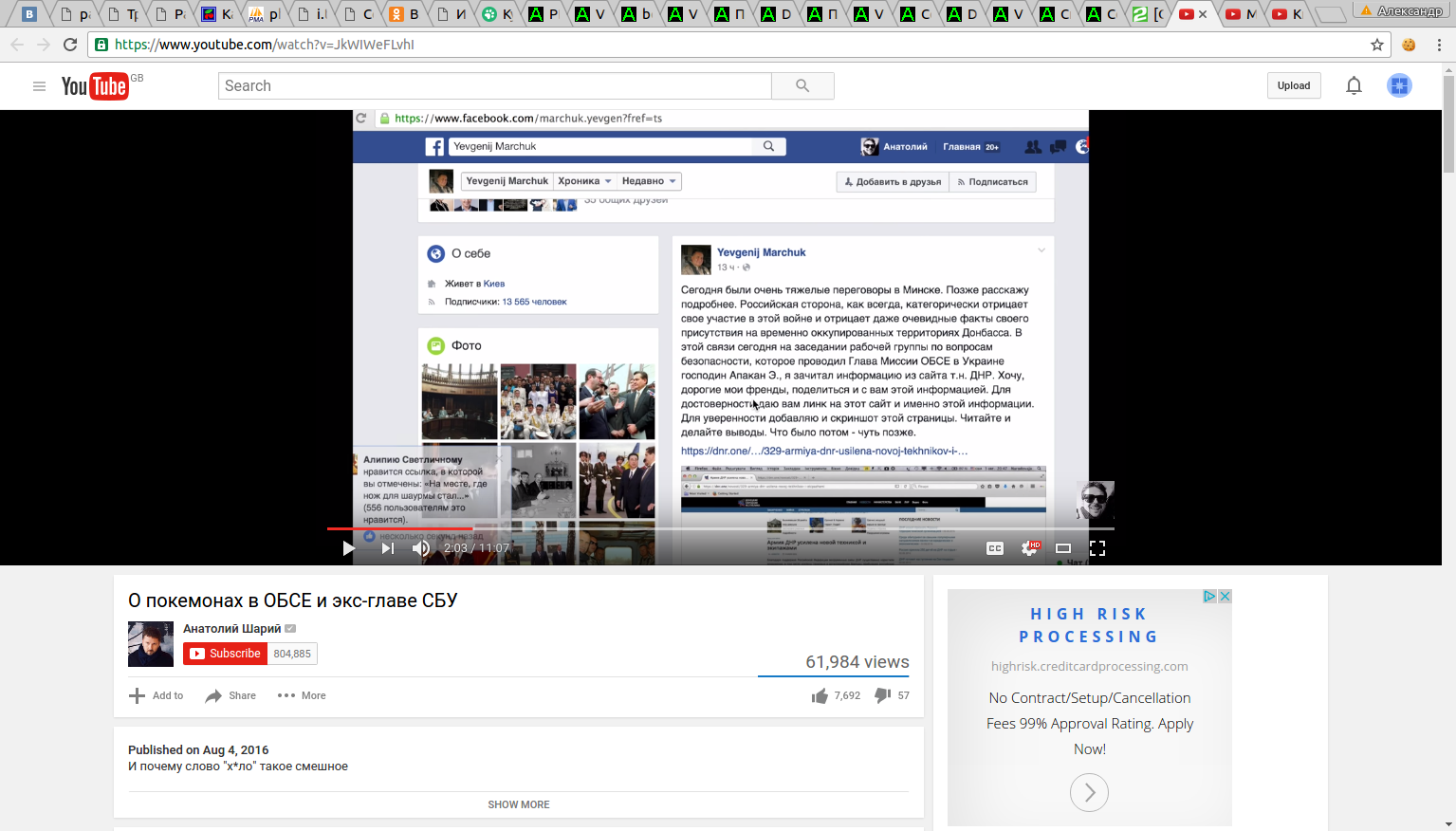1456x831 pixels.
Task: Go to YouTube home via logo
Action: [x=95, y=86]
